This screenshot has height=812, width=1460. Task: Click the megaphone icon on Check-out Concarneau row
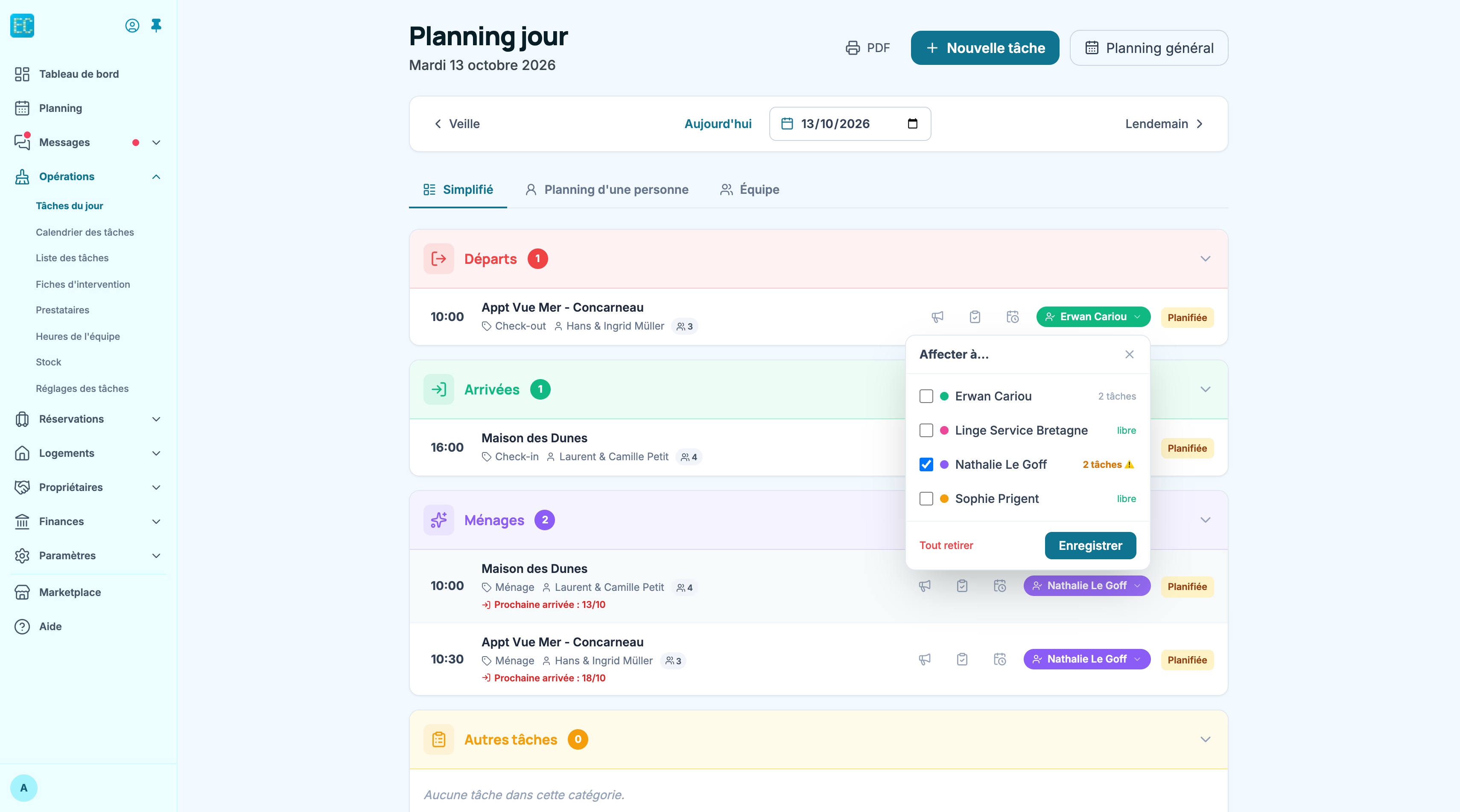(937, 317)
